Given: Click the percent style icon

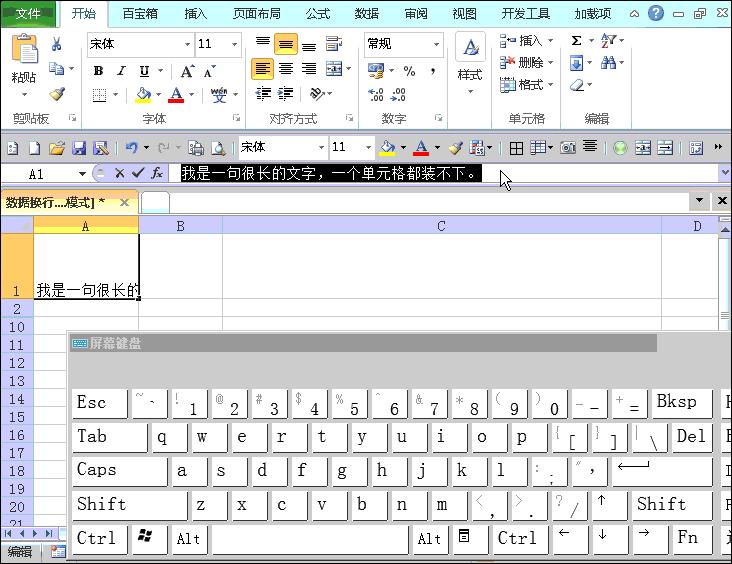Looking at the screenshot, I should click(409, 71).
